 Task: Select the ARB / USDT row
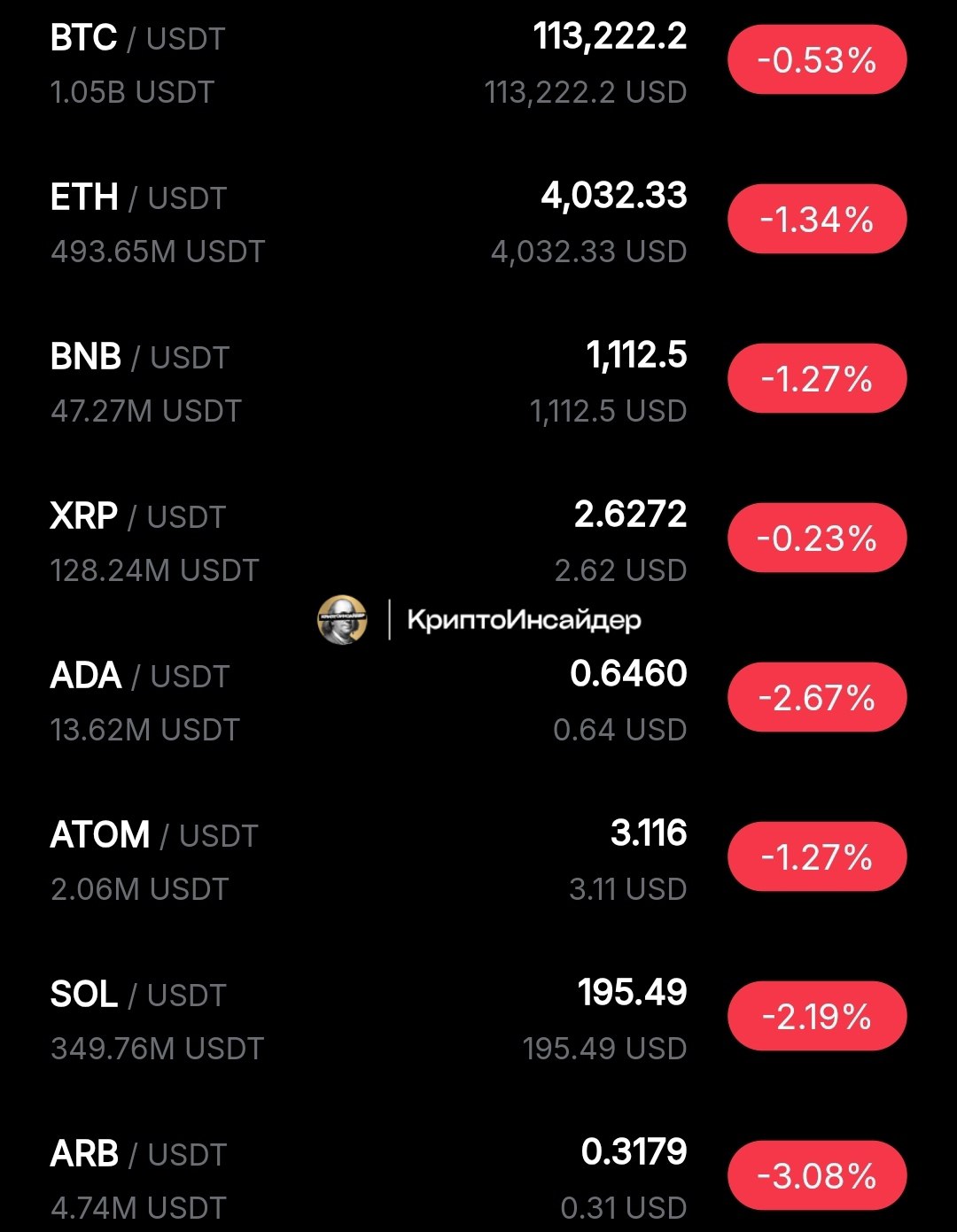point(139,1154)
